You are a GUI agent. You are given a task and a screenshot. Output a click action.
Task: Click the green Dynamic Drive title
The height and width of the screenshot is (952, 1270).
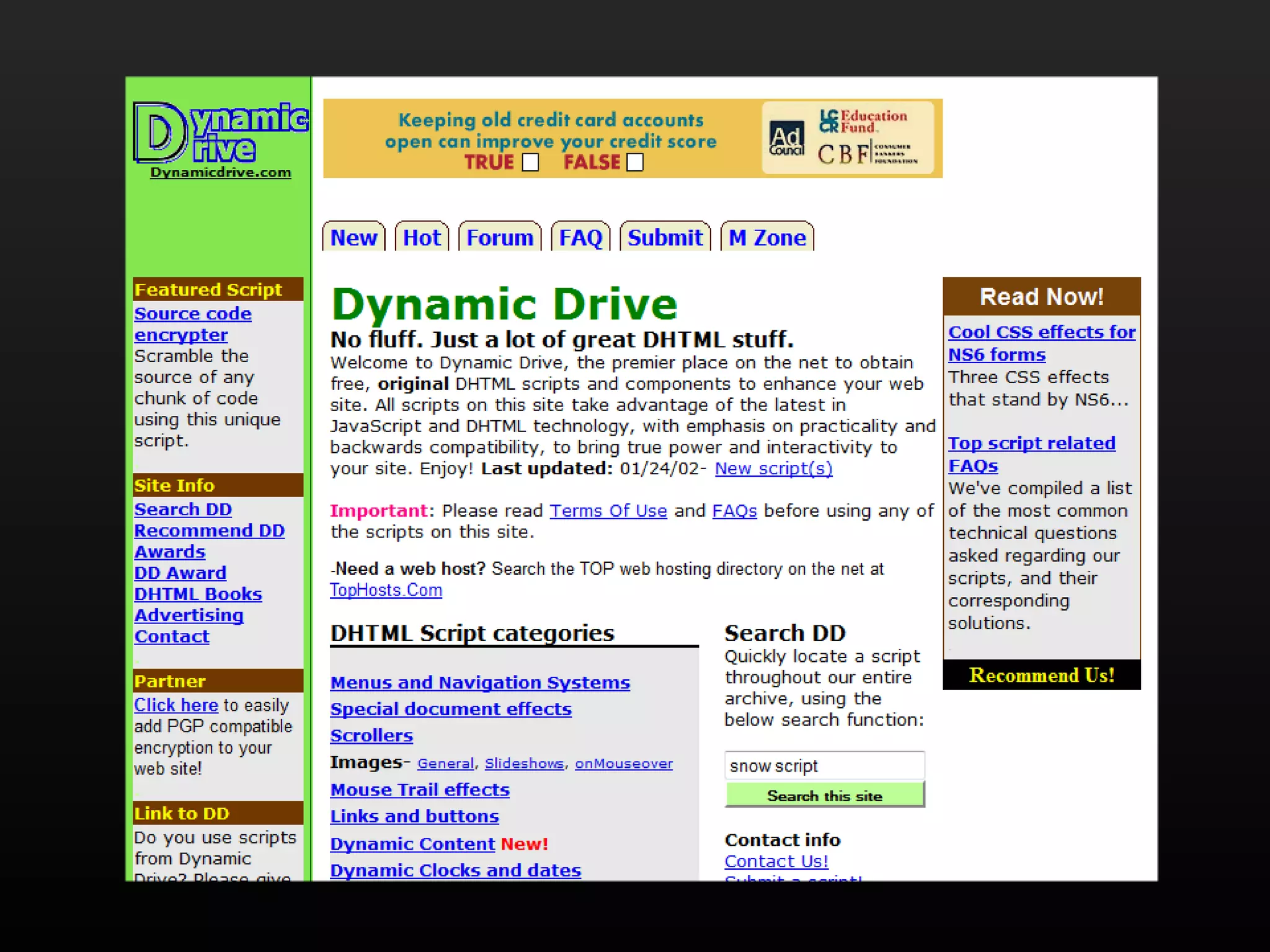(x=505, y=304)
